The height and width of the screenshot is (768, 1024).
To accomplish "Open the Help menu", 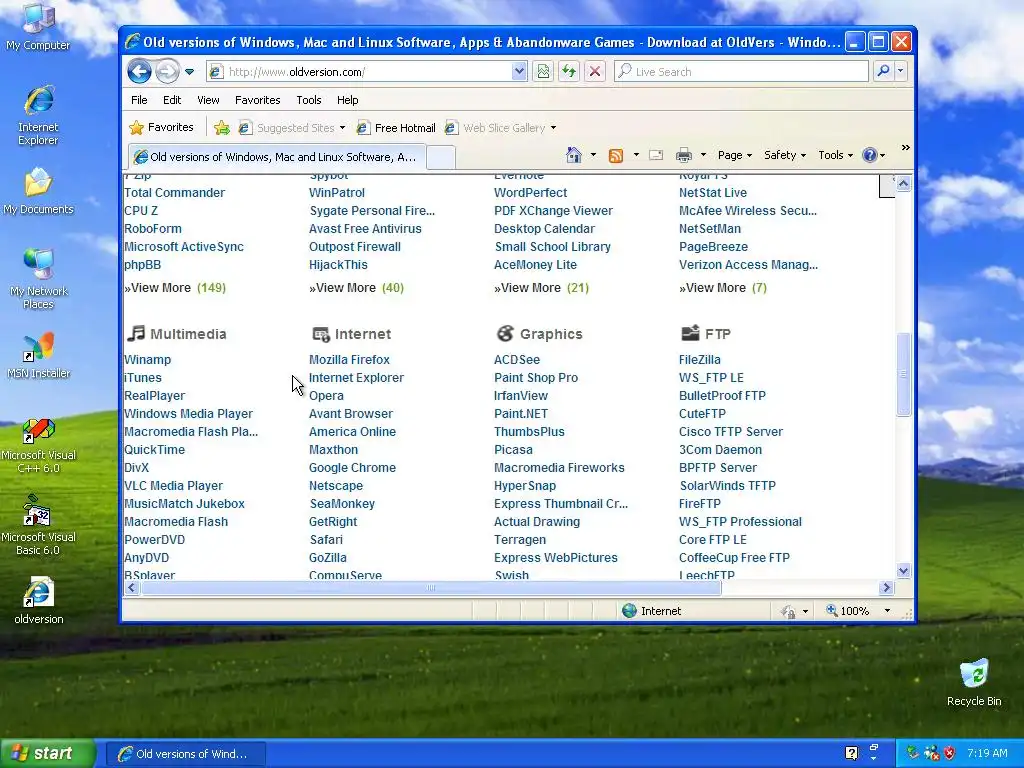I will [347, 100].
